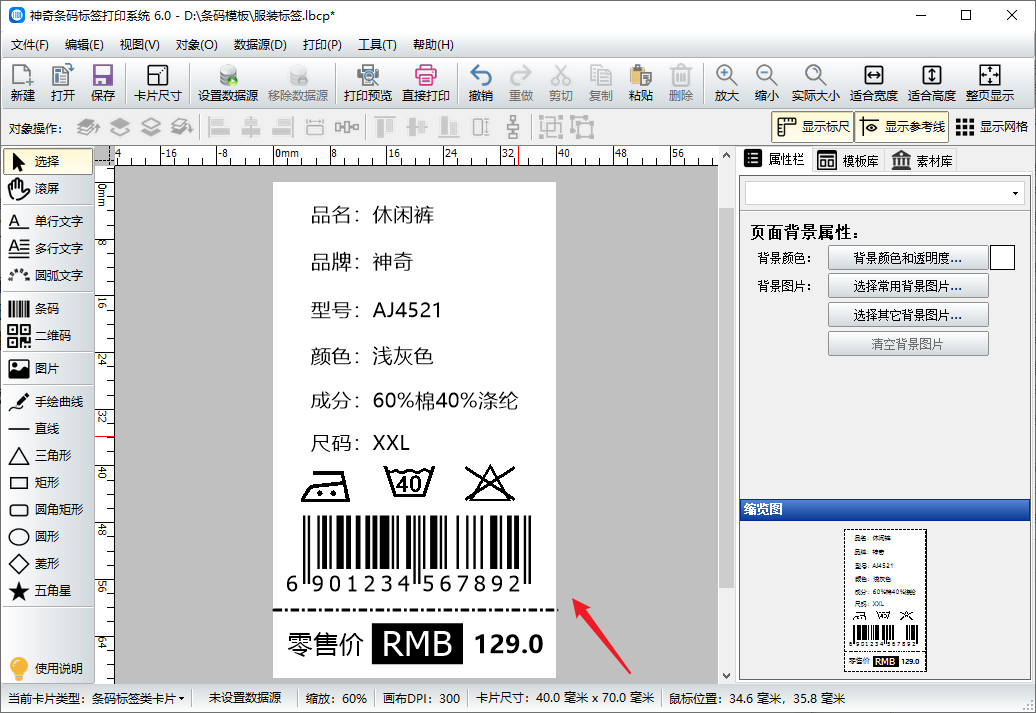Pick the 五角星 star shape tool
This screenshot has height=713, width=1036.
click(46, 591)
